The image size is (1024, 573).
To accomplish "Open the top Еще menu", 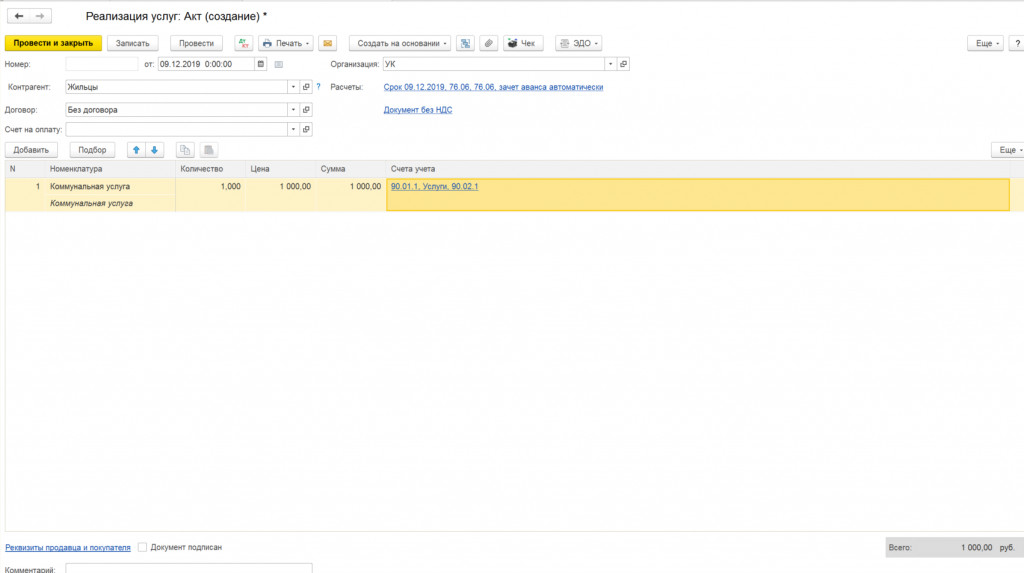I will click(985, 43).
